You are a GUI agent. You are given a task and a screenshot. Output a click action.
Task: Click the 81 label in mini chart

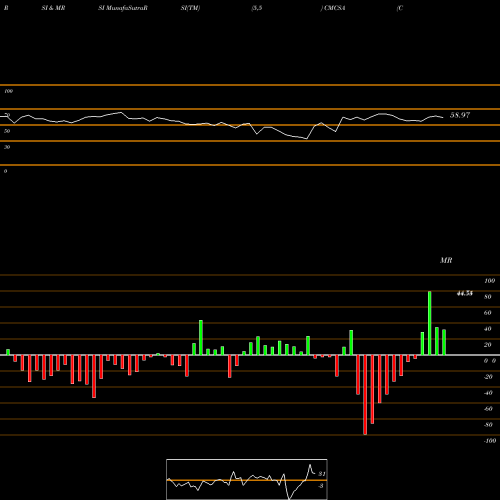click(x=322, y=474)
